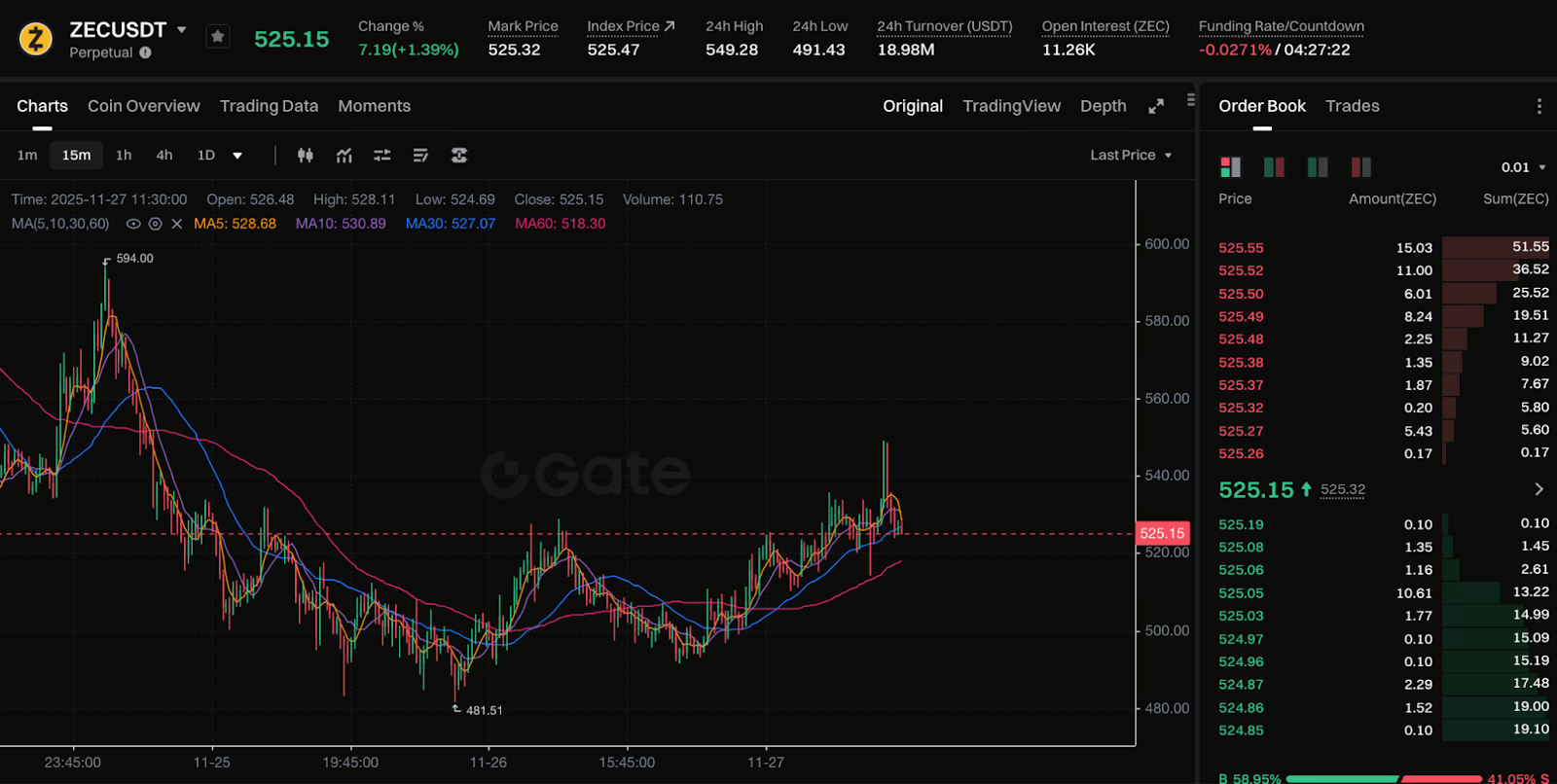The image size is (1557, 784).
Task: Click the 481.51 low marker on chart
Action: 484,711
